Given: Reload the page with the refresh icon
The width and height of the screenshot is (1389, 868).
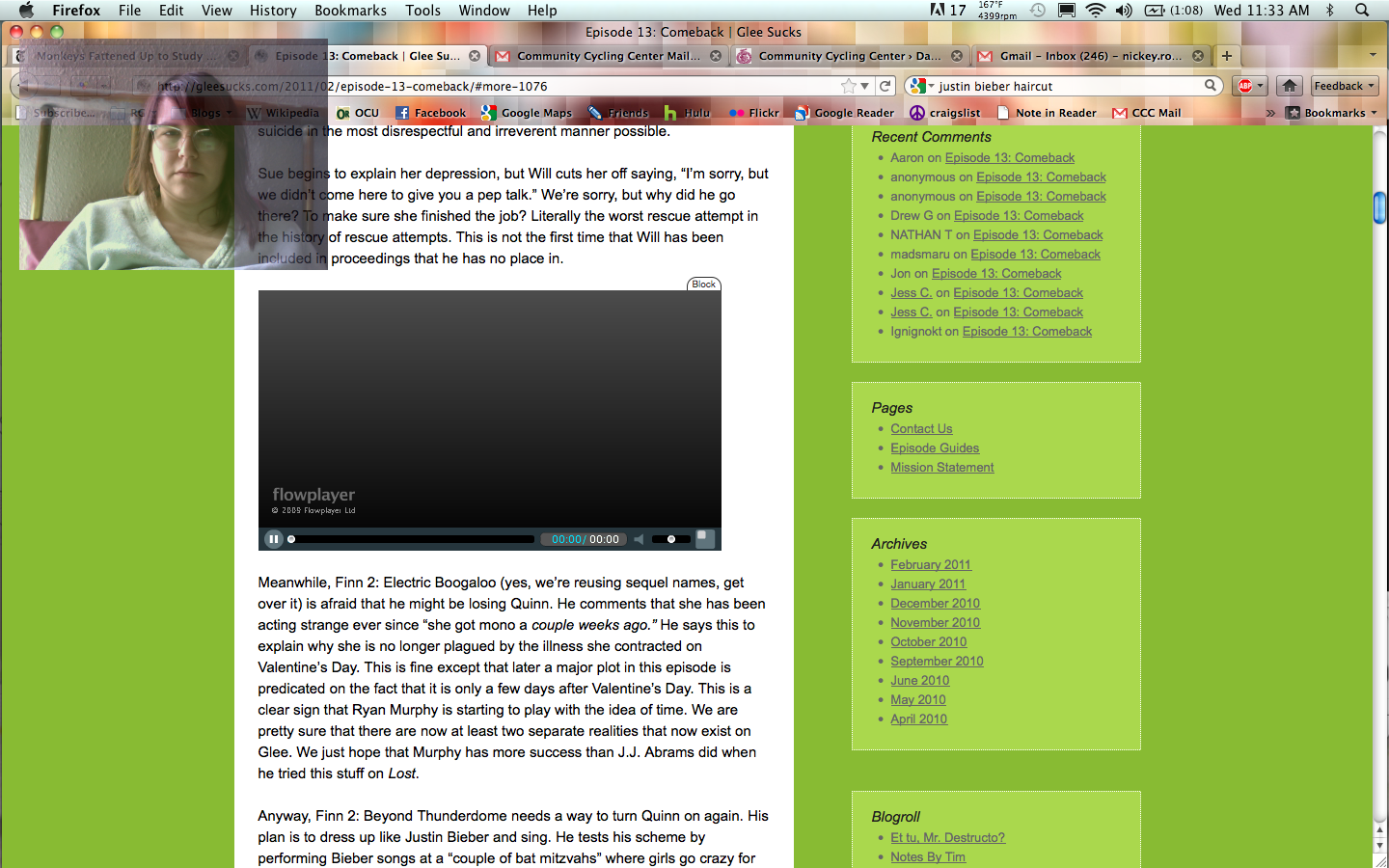Looking at the screenshot, I should click(885, 86).
